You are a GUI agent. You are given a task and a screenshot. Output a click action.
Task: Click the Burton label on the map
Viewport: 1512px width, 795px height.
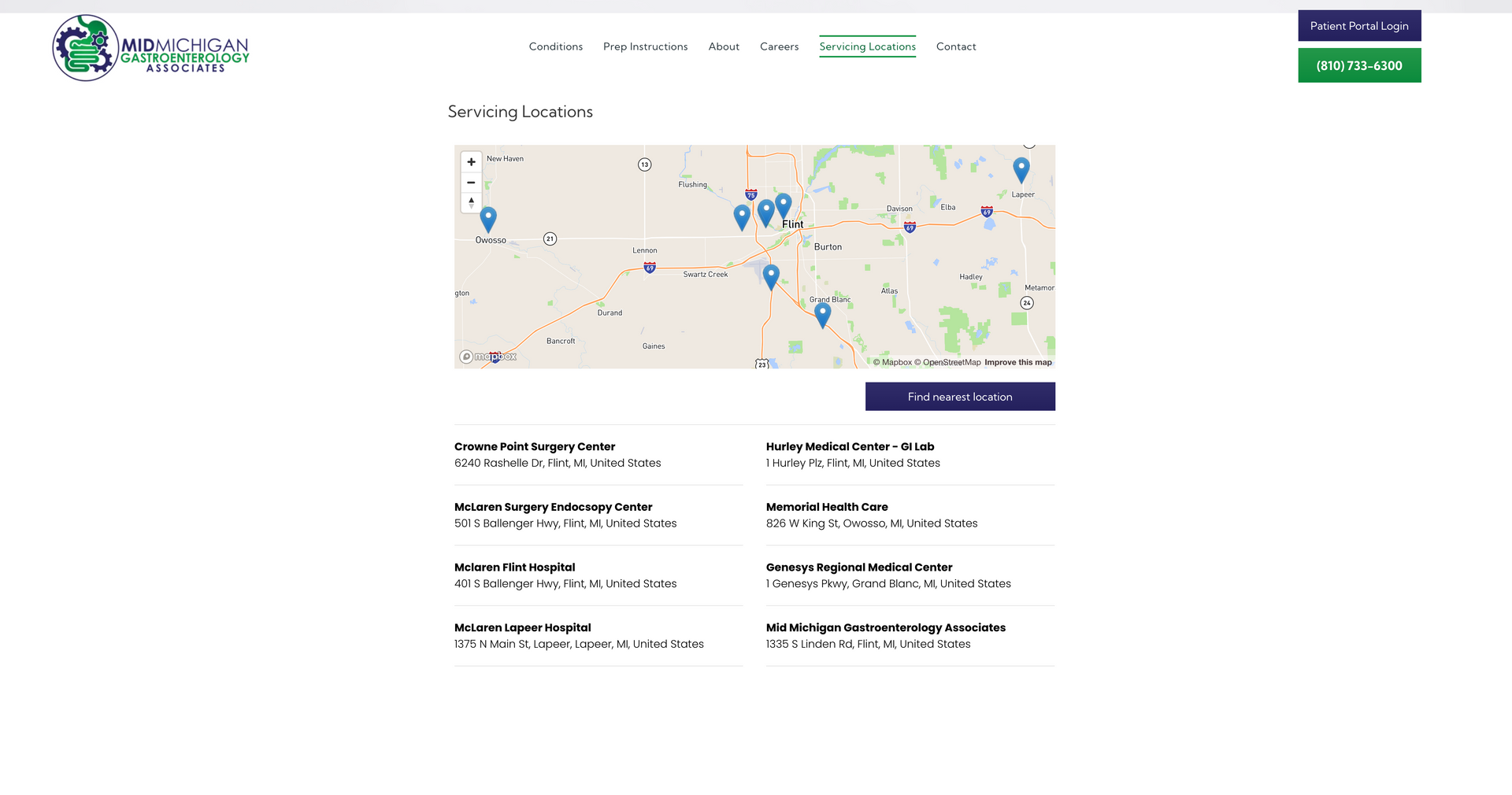pos(828,247)
